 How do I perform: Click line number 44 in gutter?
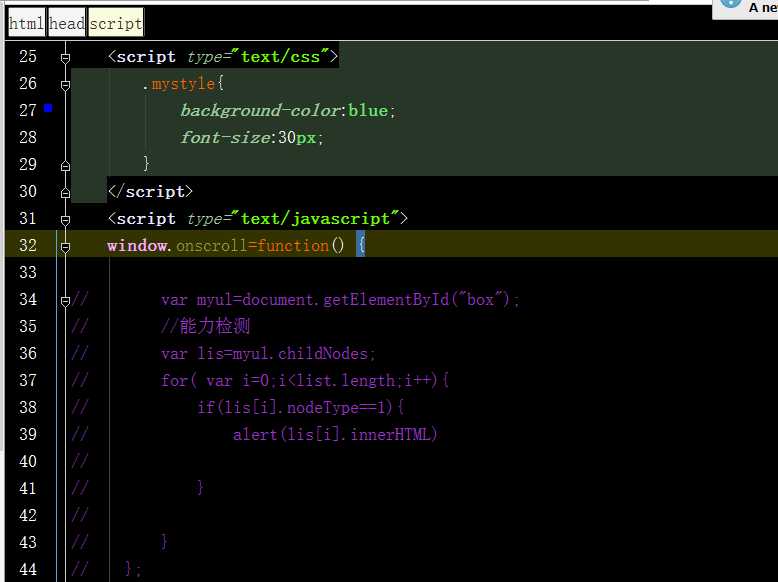tap(28, 569)
